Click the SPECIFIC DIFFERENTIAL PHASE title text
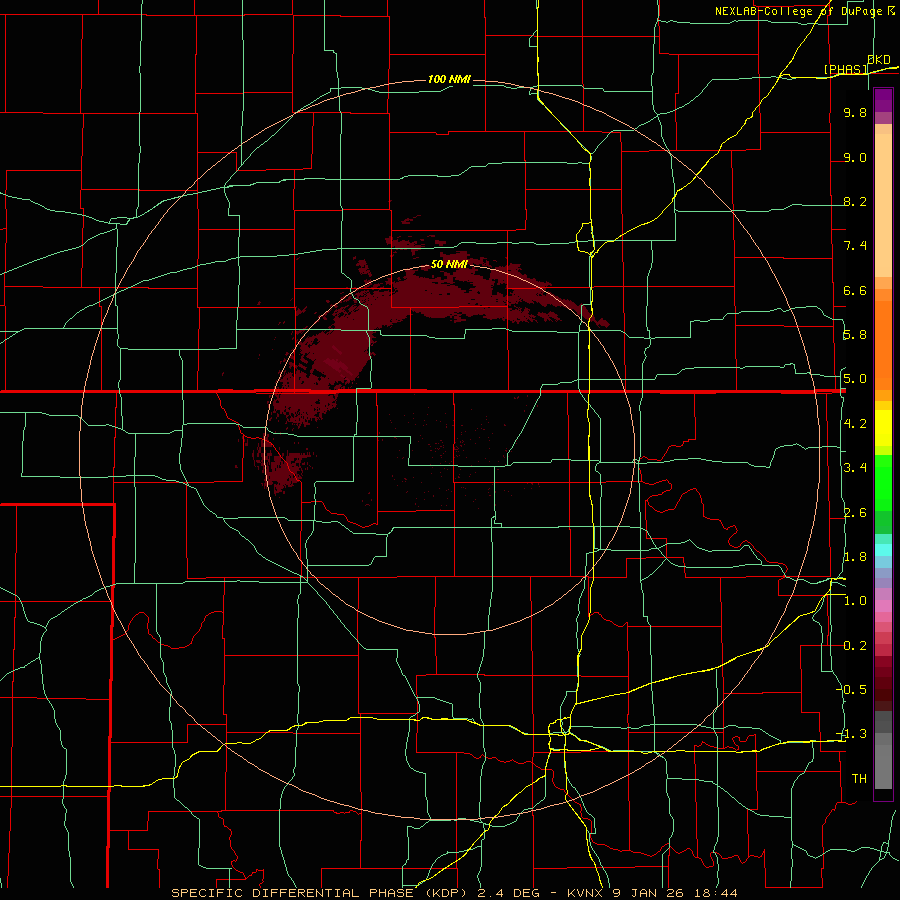900x900 pixels. [x=293, y=893]
